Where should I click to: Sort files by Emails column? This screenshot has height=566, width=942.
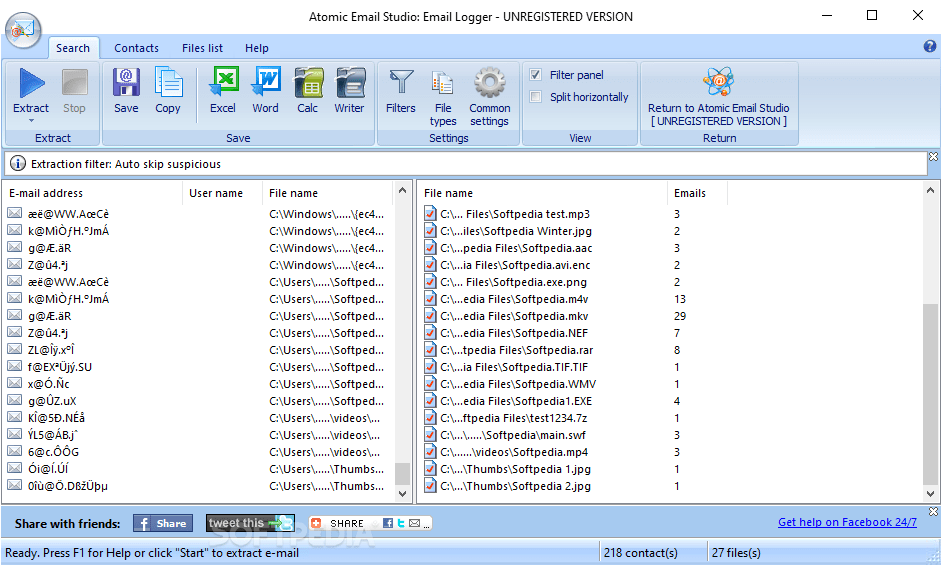697,193
